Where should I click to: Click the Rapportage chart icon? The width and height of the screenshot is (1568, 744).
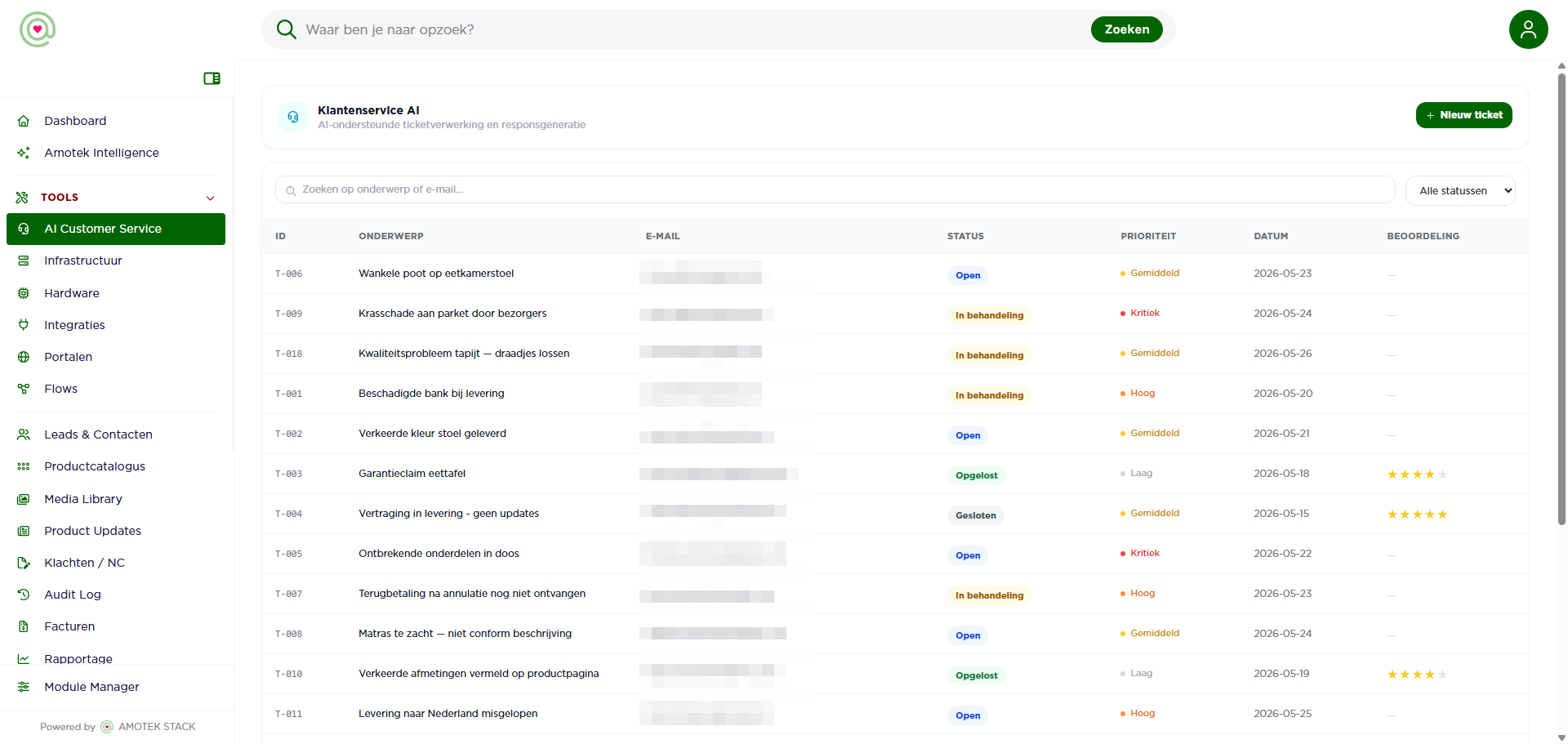click(24, 658)
